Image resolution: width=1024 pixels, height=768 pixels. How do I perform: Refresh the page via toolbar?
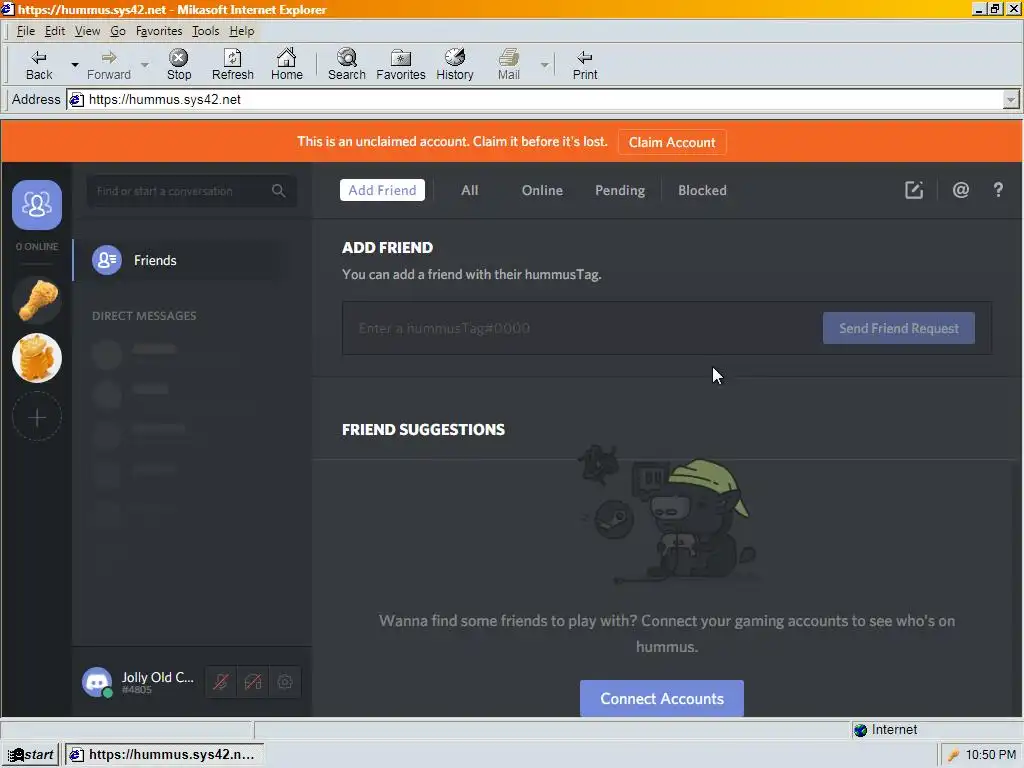point(232,65)
